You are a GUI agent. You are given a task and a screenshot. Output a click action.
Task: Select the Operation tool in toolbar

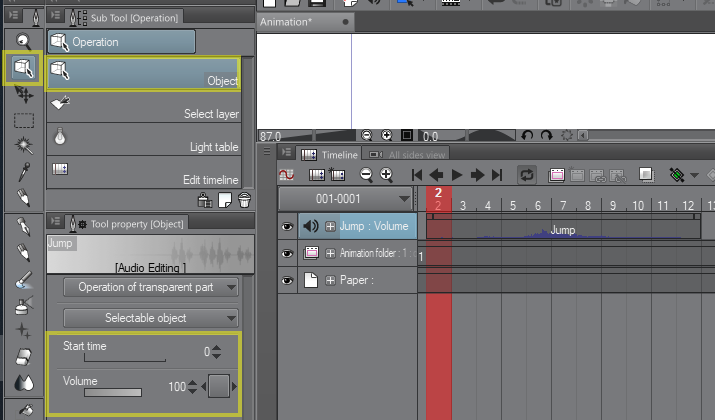23,68
